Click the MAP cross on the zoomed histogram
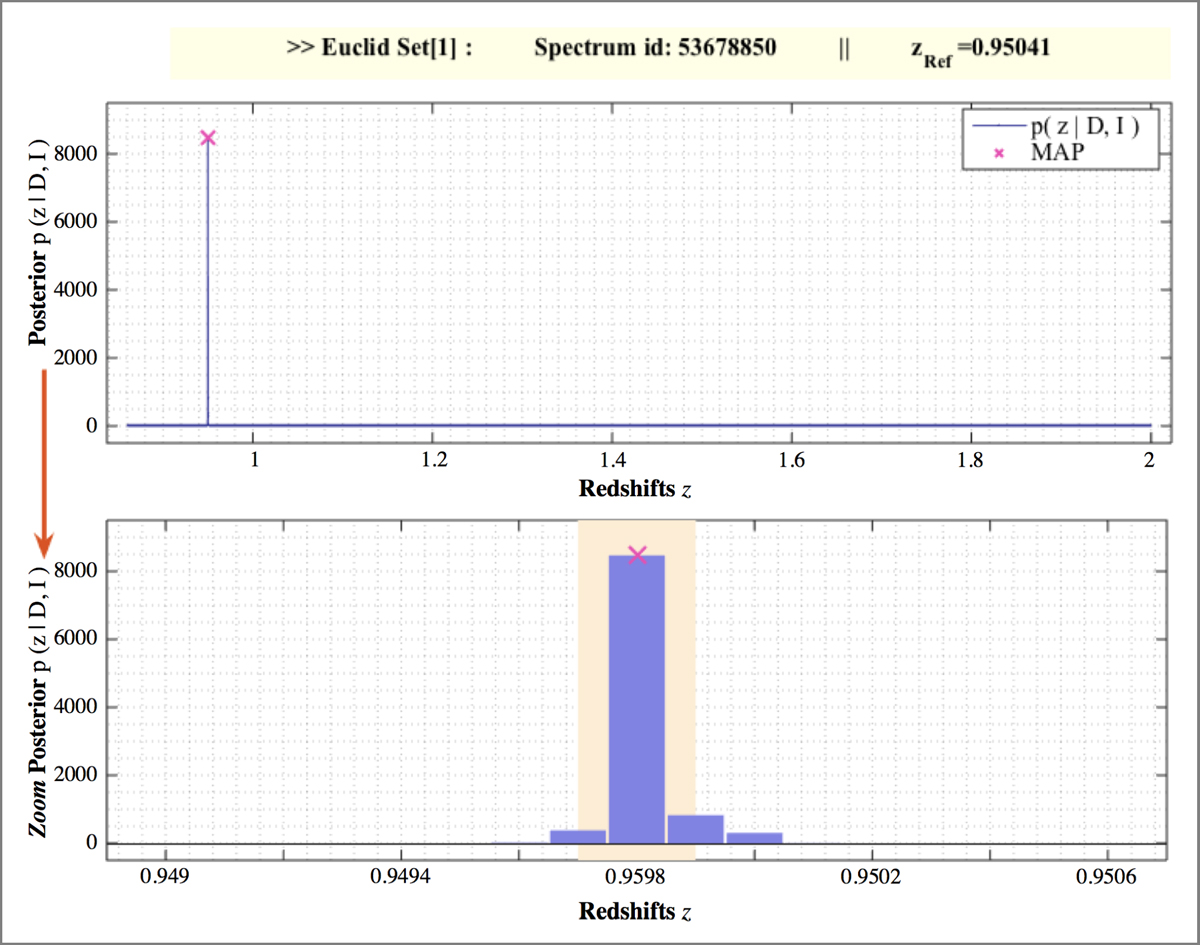 637,554
